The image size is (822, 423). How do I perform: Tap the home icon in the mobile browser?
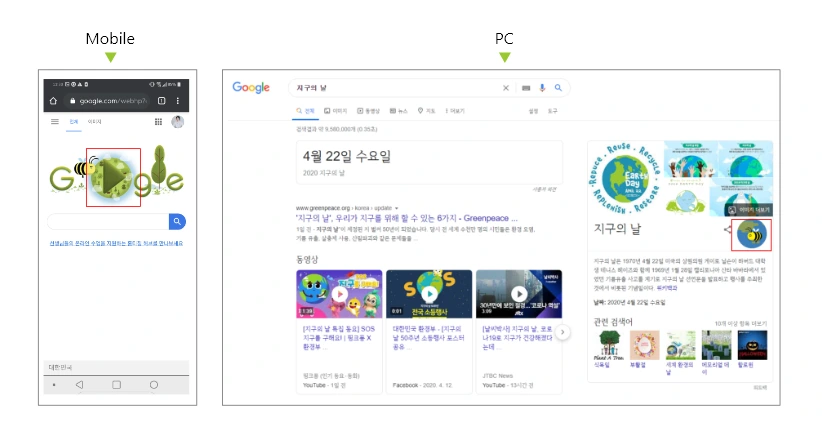[x=53, y=101]
